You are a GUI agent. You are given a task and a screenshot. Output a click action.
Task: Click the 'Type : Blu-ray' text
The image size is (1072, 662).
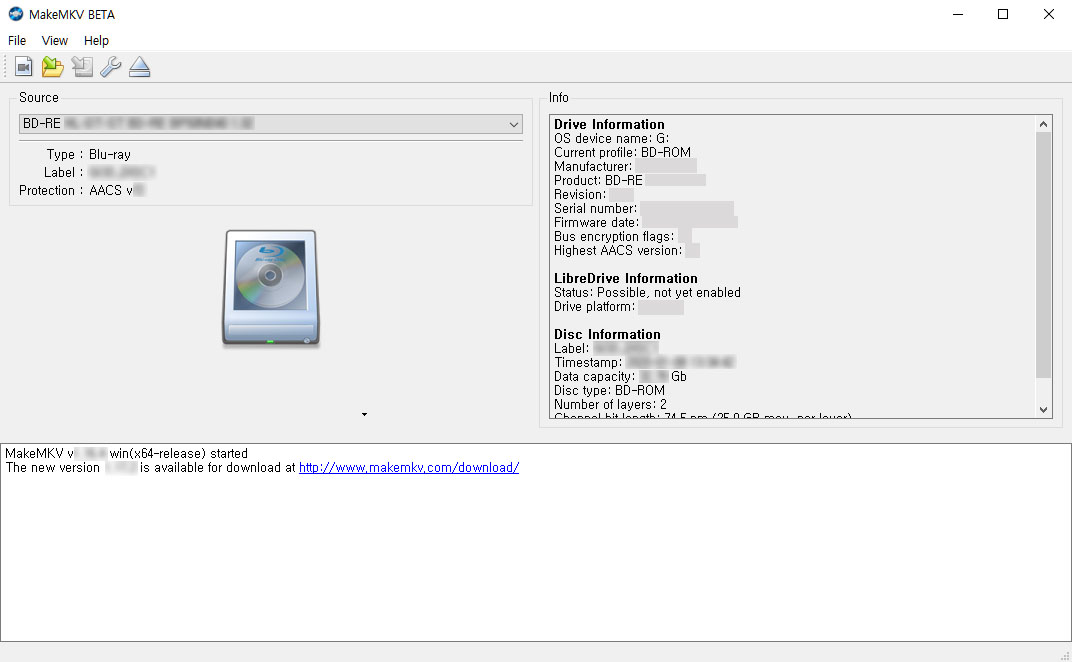point(88,155)
